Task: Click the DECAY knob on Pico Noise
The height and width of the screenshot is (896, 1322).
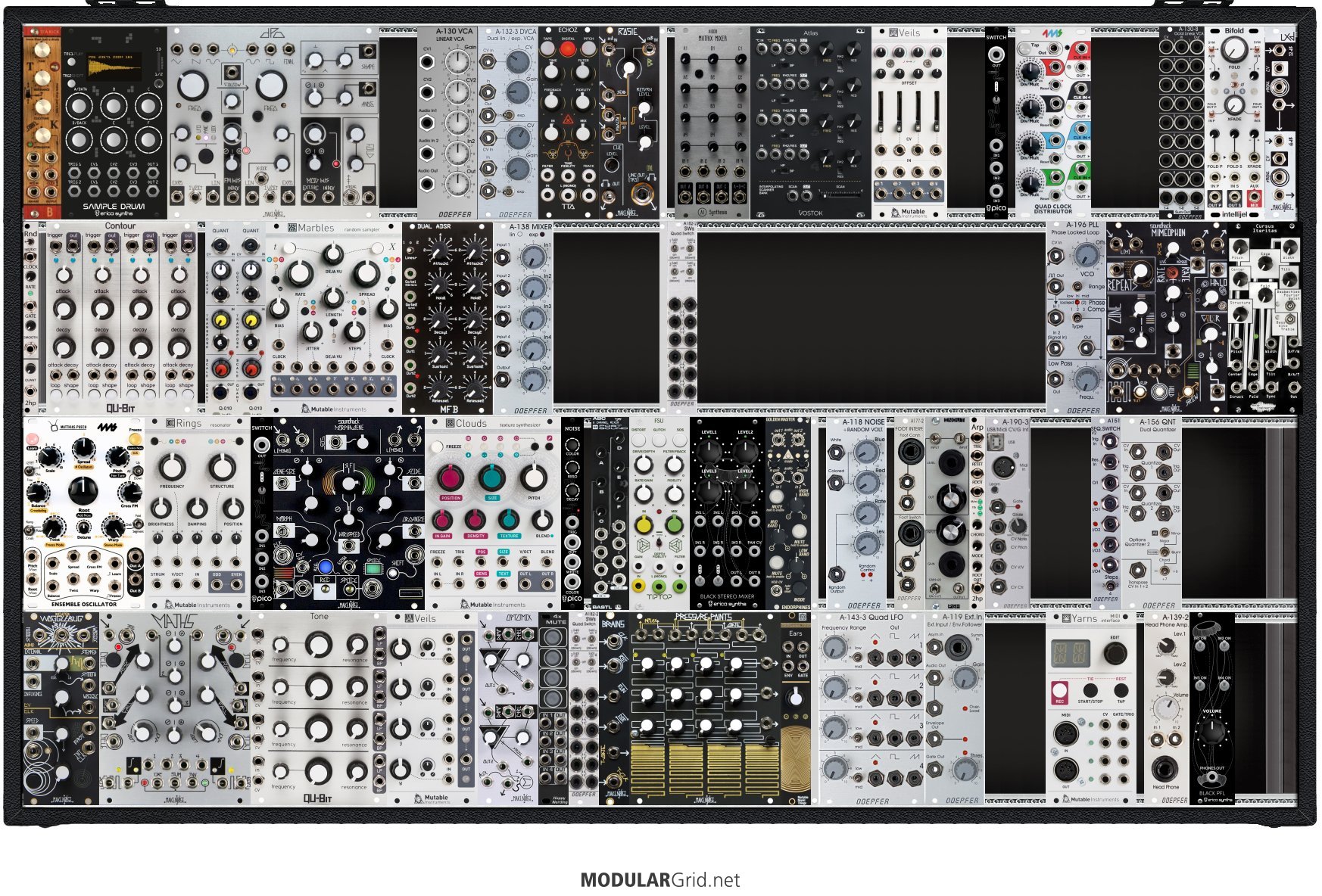Action: [572, 489]
